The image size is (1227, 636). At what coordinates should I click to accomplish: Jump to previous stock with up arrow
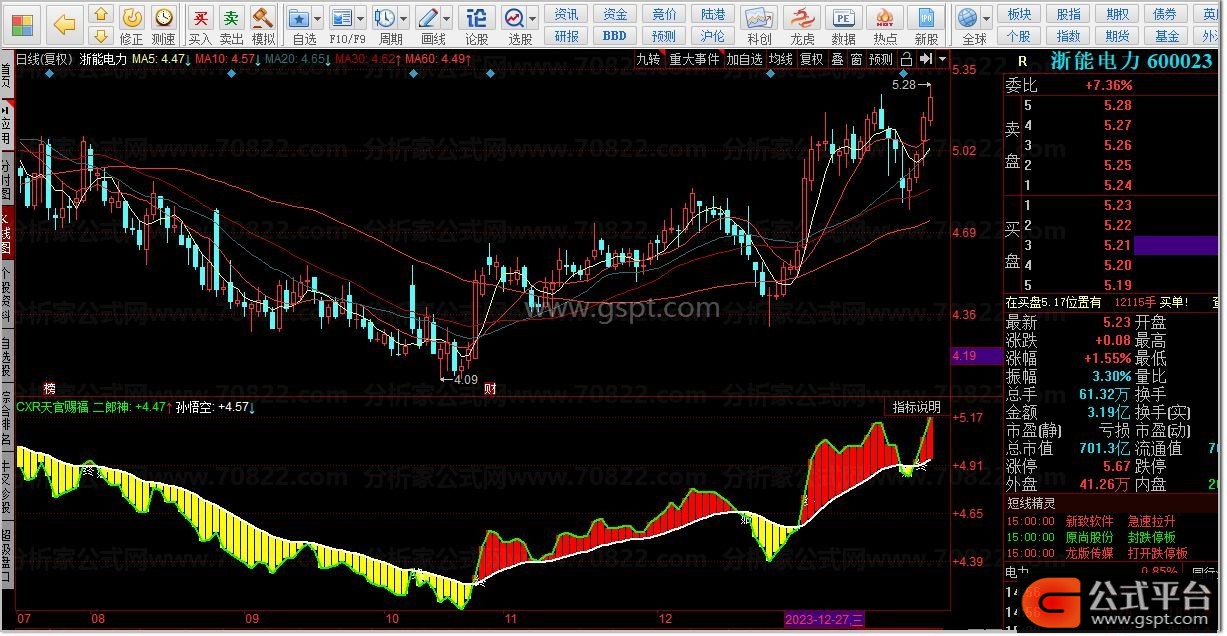(101, 14)
